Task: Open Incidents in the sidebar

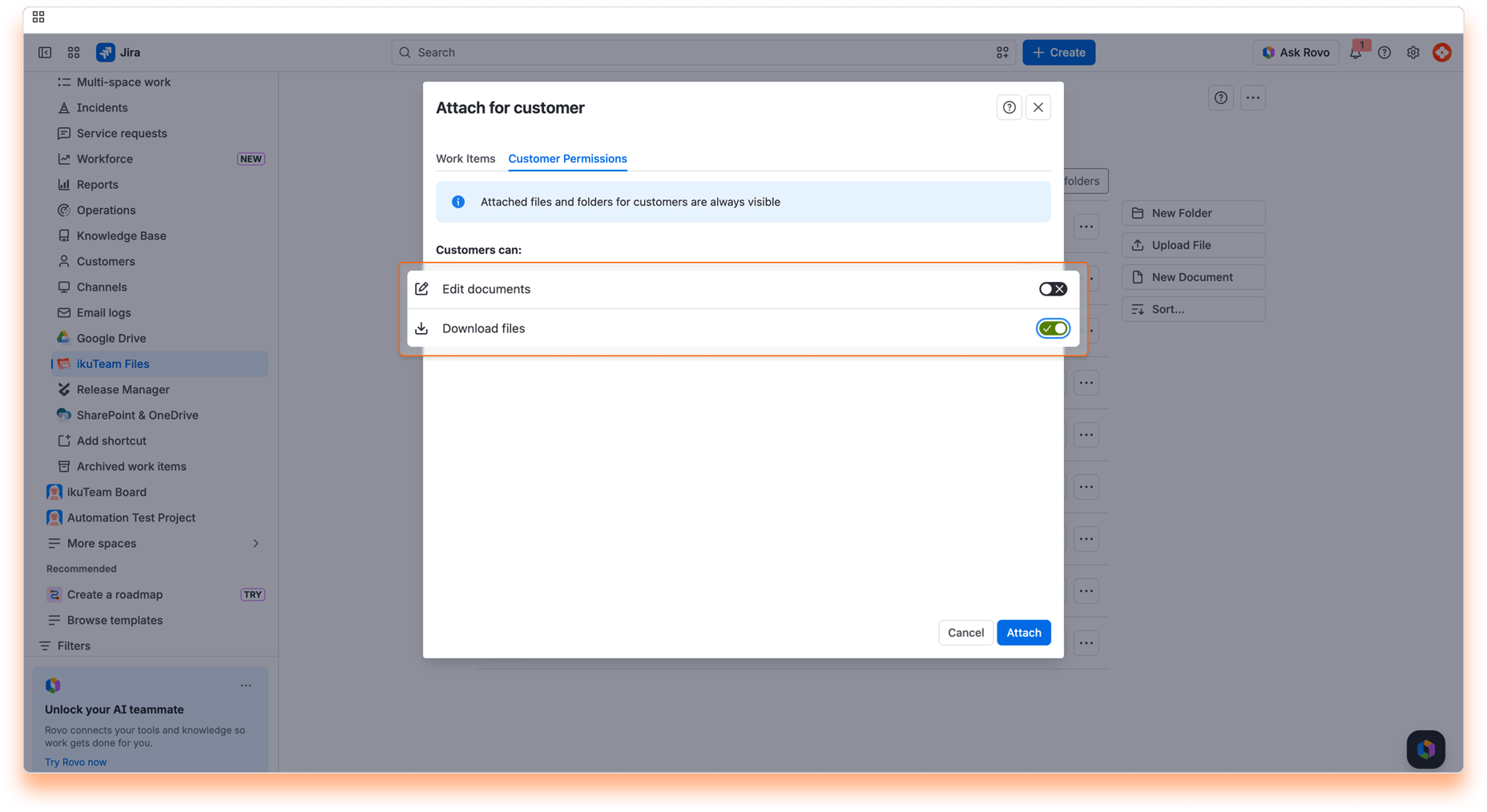Action: tap(160, 107)
